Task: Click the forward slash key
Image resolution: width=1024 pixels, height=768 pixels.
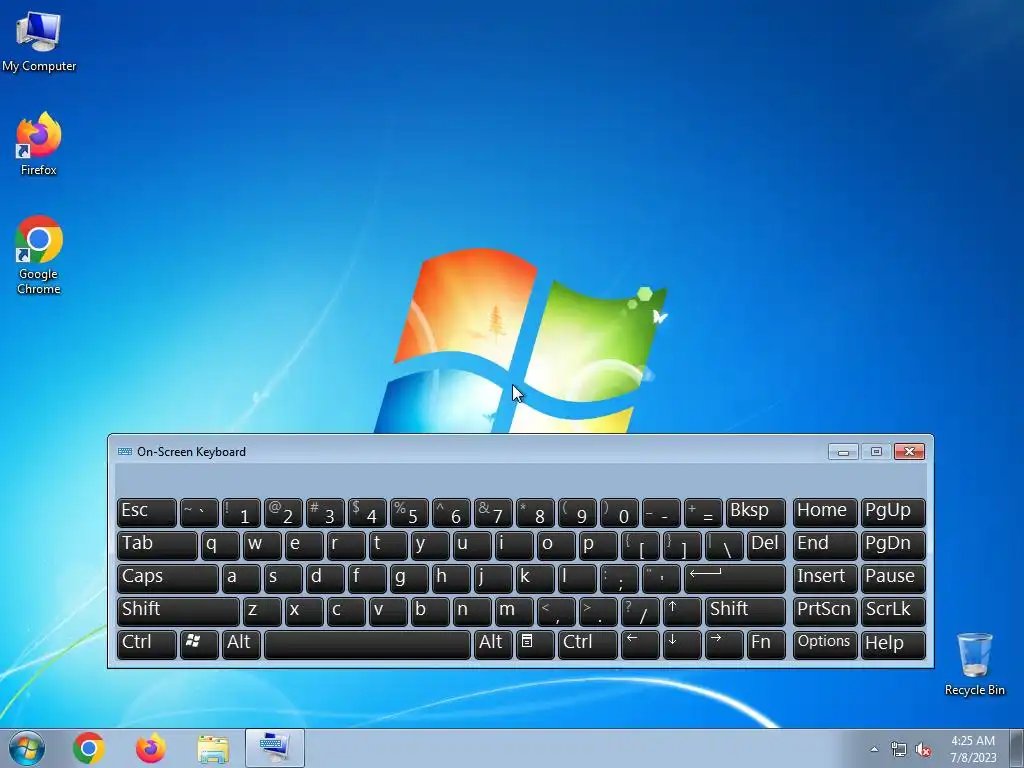Action: pyautogui.click(x=639, y=611)
